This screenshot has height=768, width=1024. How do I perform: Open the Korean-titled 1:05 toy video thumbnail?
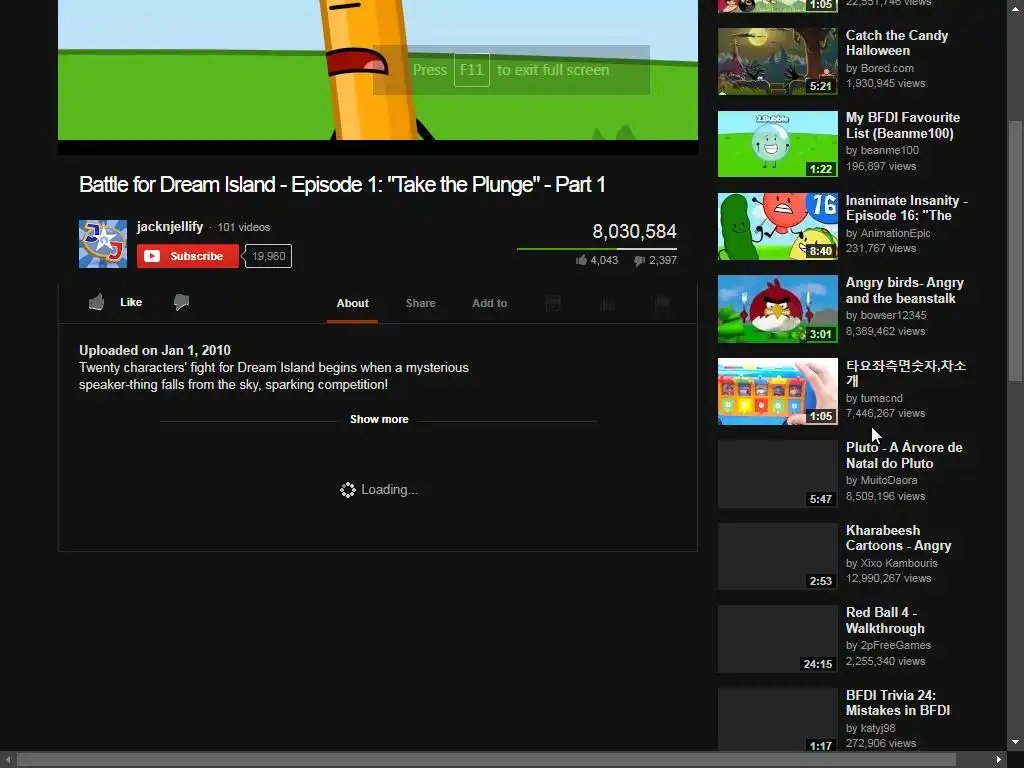(778, 391)
